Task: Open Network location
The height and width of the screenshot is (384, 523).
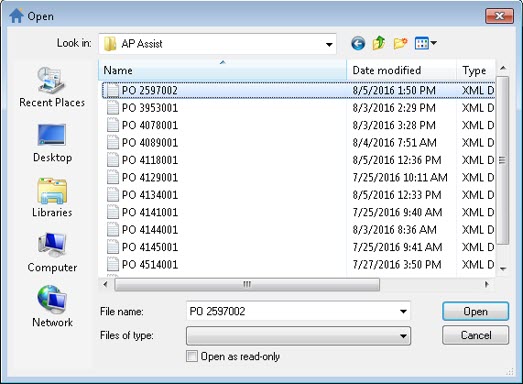Action: (x=52, y=306)
